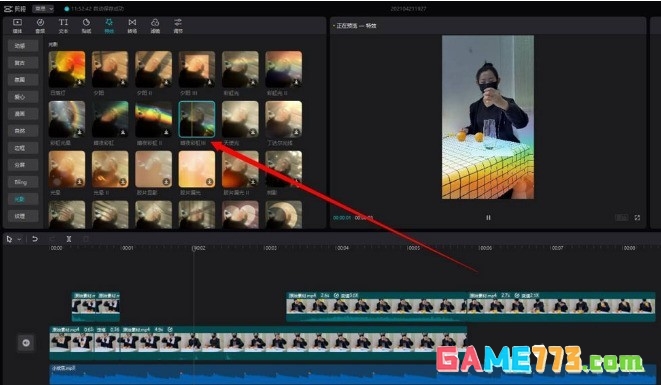Viewport: 661px width, 385px height.
Task: Select the highlighted 光影 category
Action: coord(23,199)
